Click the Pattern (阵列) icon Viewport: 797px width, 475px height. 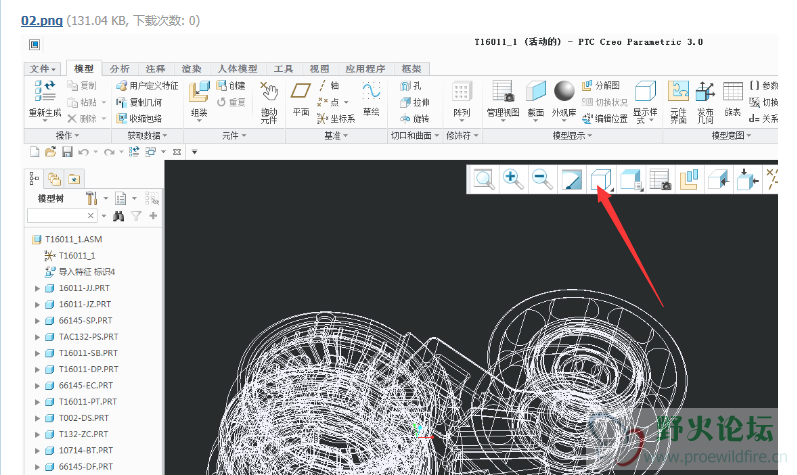click(x=462, y=92)
